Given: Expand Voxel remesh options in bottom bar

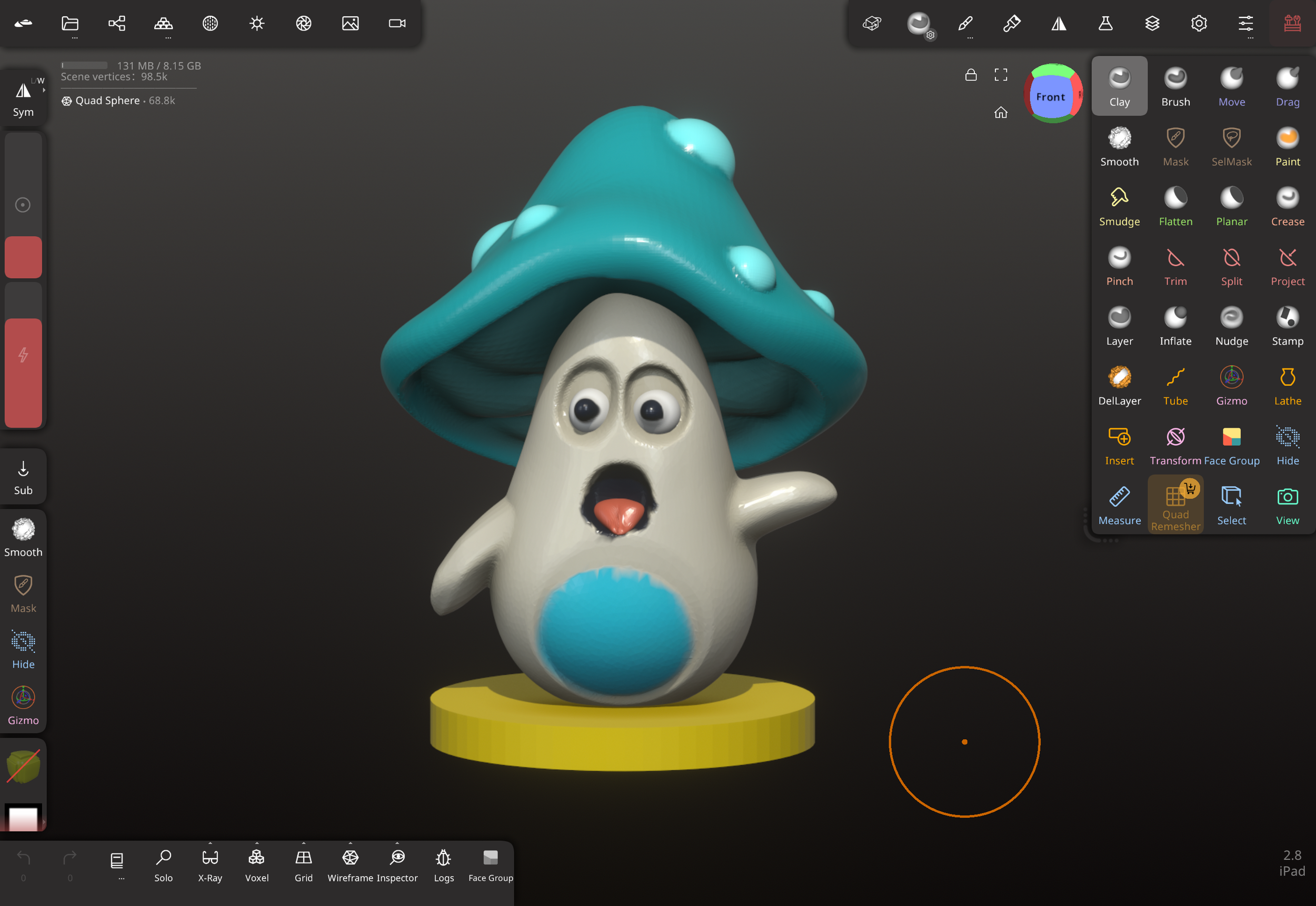Looking at the screenshot, I should (257, 865).
